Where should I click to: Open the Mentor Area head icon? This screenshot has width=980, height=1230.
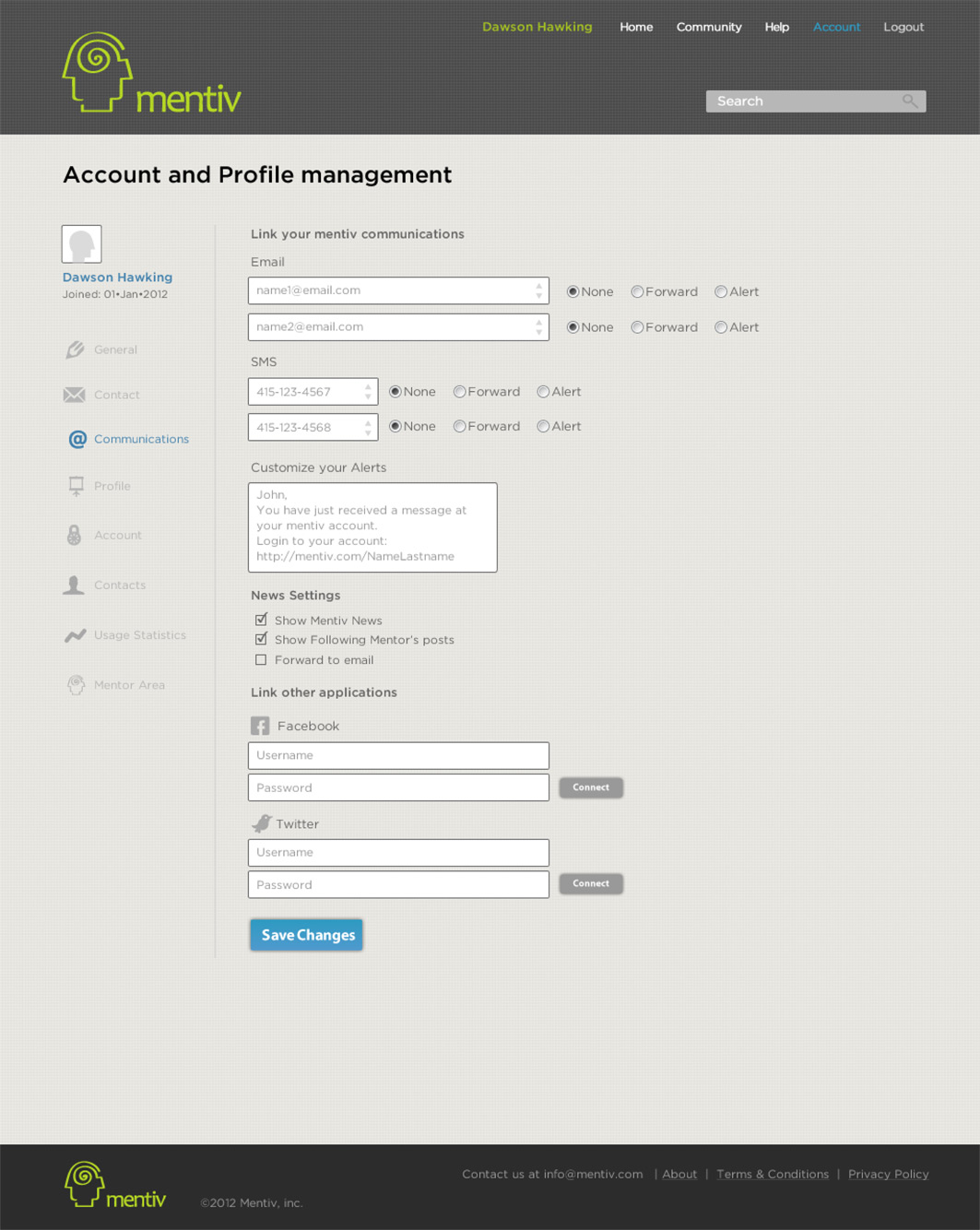(x=76, y=685)
